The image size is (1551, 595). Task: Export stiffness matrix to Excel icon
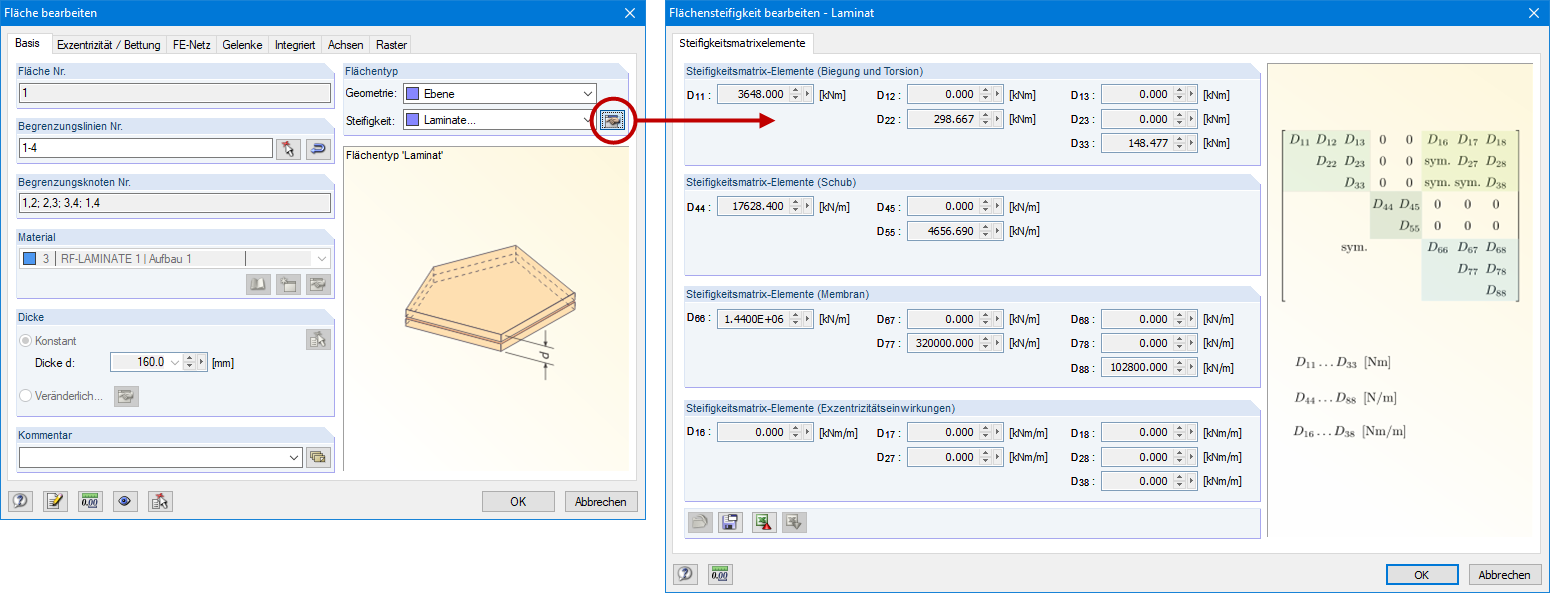[764, 522]
